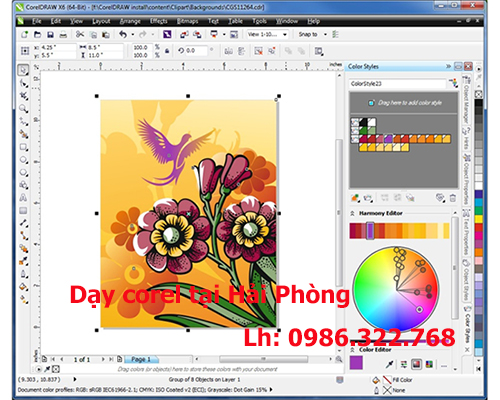The width and height of the screenshot is (500, 400).
Task: Toggle the Color Editor eyedropper
Action: [x=389, y=364]
